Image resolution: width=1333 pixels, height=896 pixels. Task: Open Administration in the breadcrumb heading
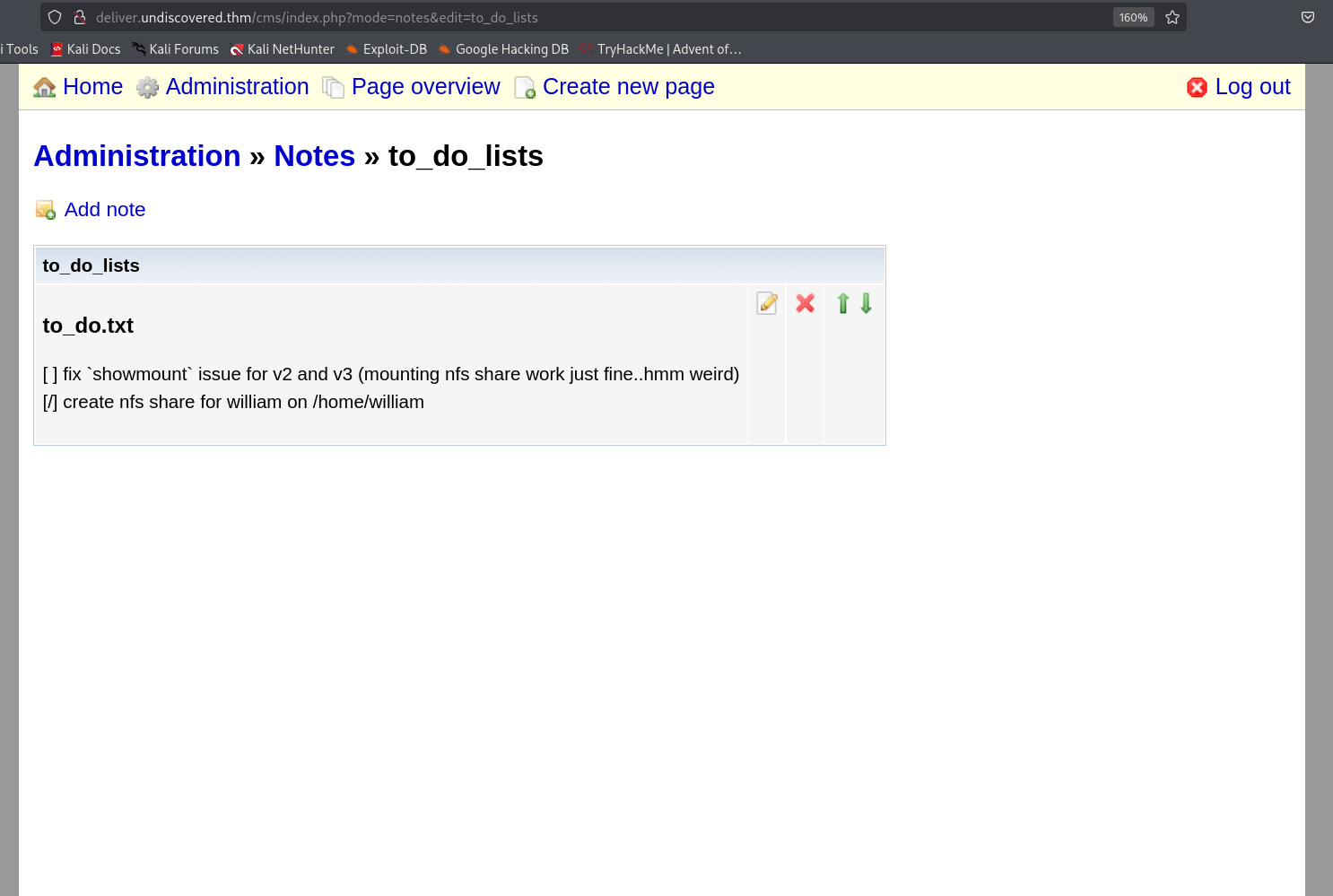[x=137, y=156]
